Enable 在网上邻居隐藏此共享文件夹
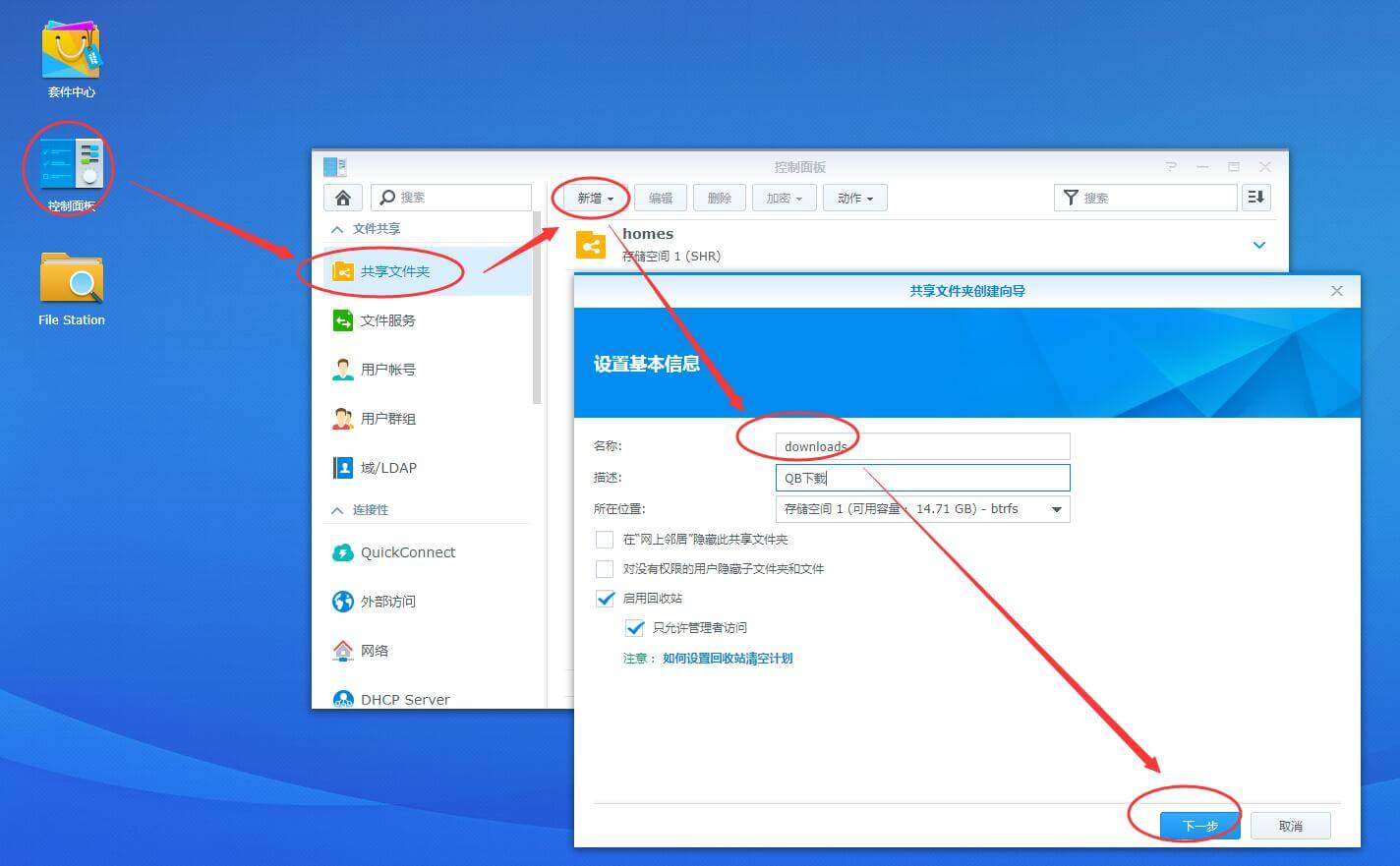1400x866 pixels. point(605,539)
